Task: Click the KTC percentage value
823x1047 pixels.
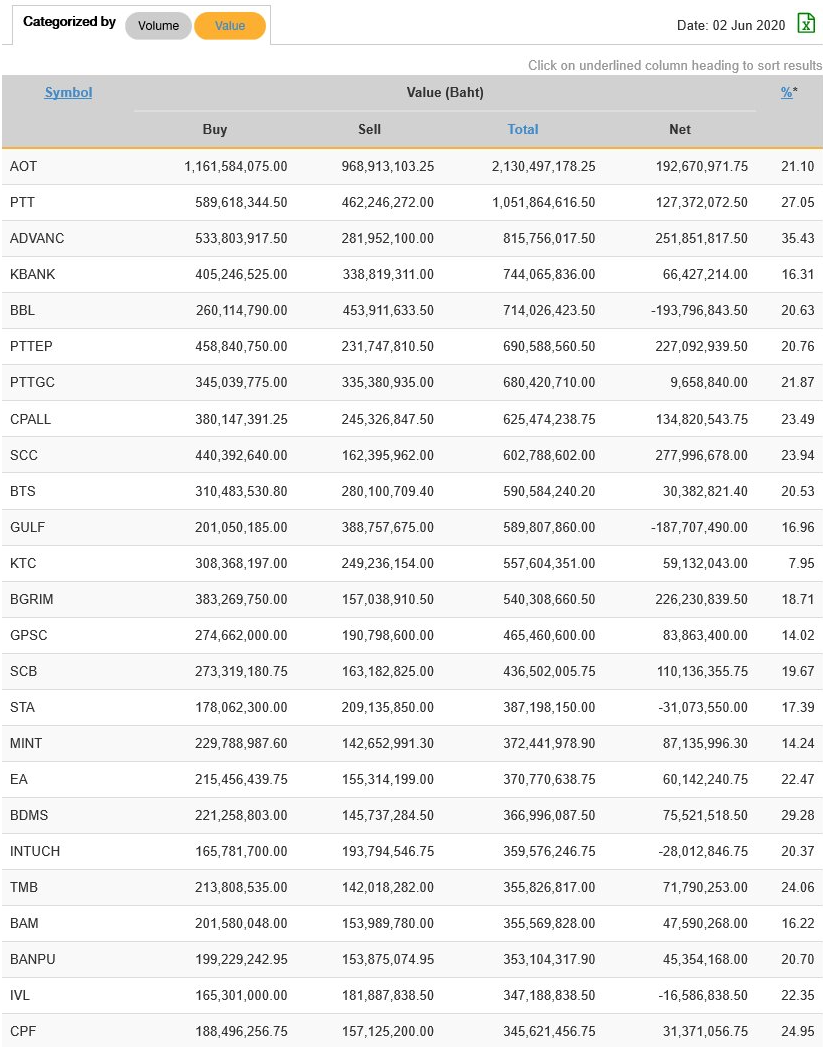Action: [801, 563]
